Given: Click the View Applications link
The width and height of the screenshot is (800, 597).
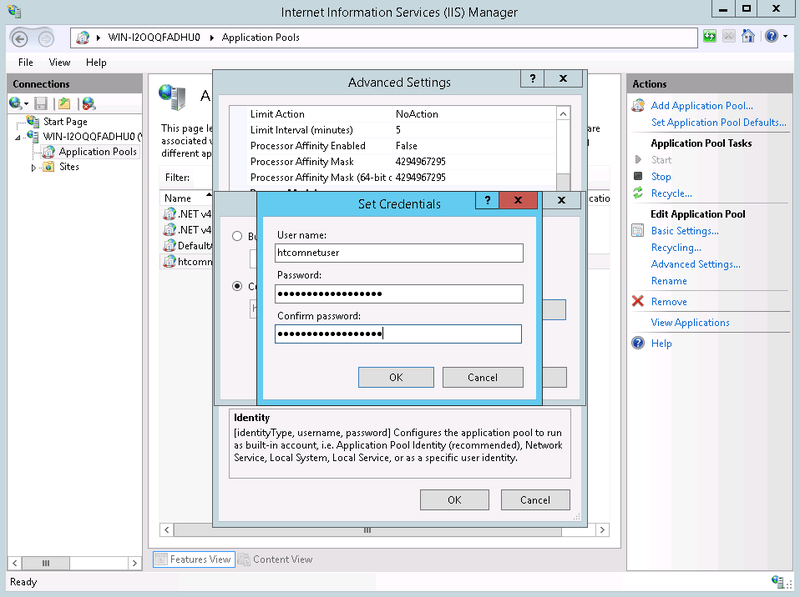Looking at the screenshot, I should 690,322.
